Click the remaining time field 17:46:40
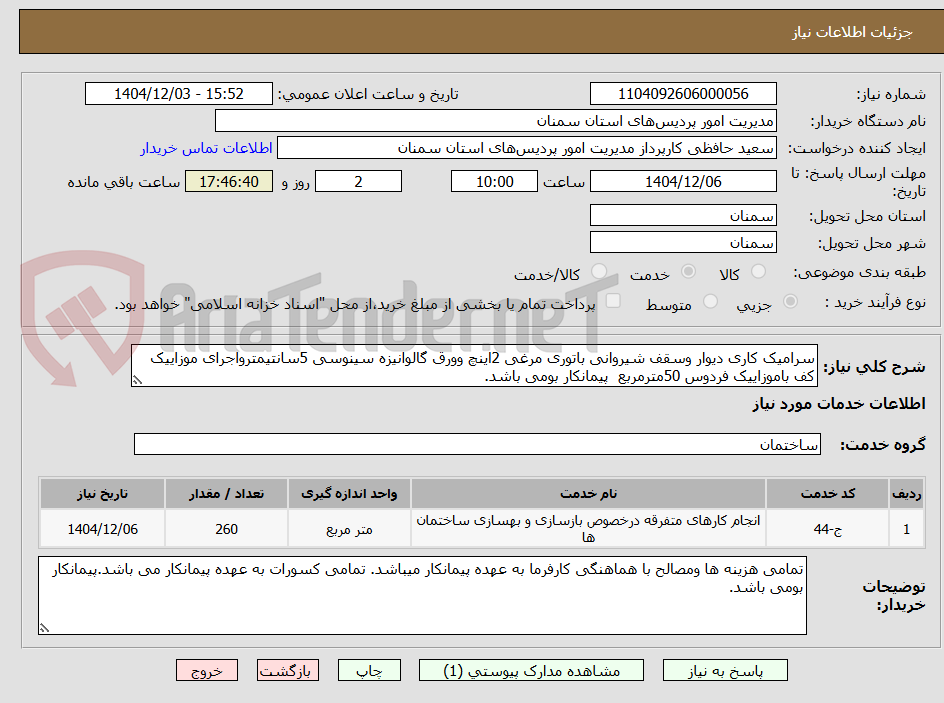The image size is (944, 703). 229,181
